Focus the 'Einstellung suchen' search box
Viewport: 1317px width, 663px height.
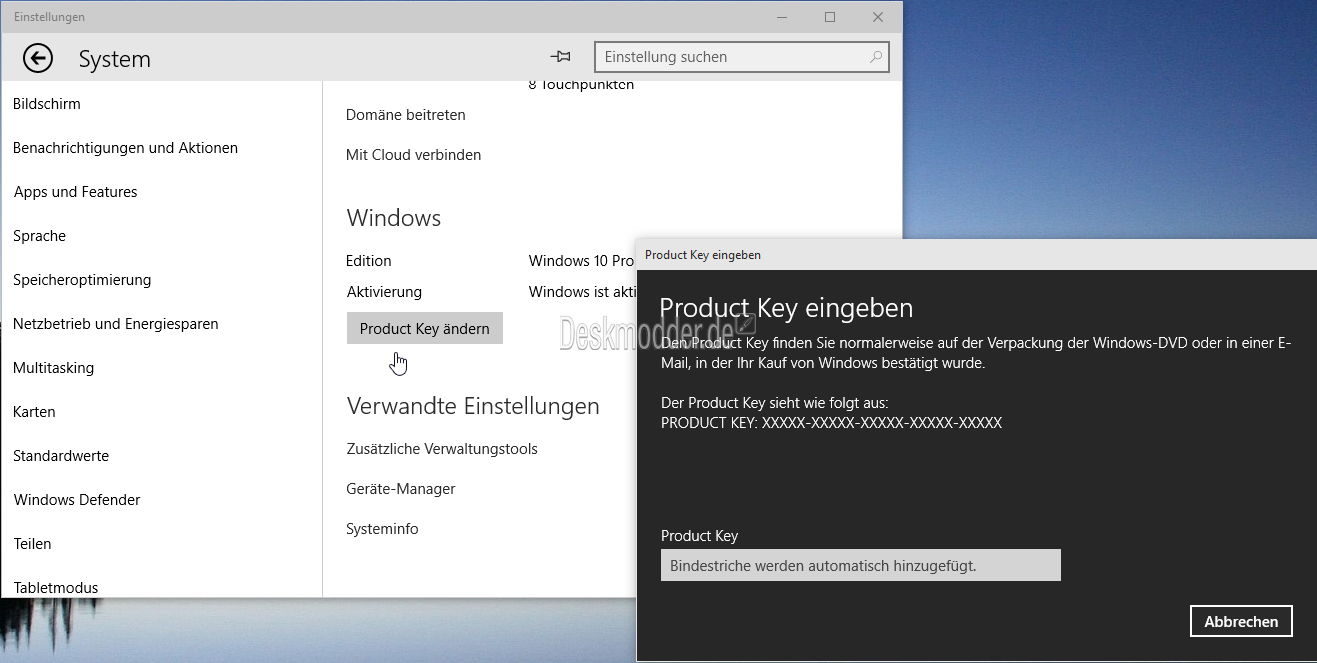(741, 57)
